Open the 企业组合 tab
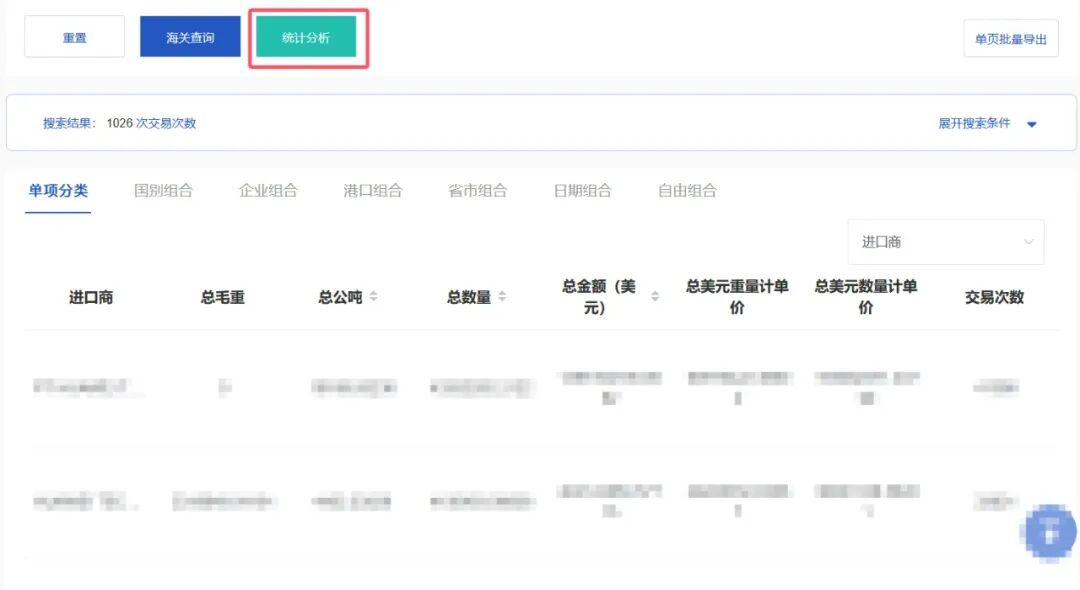Image resolution: width=1080 pixels, height=590 pixels. [268, 190]
